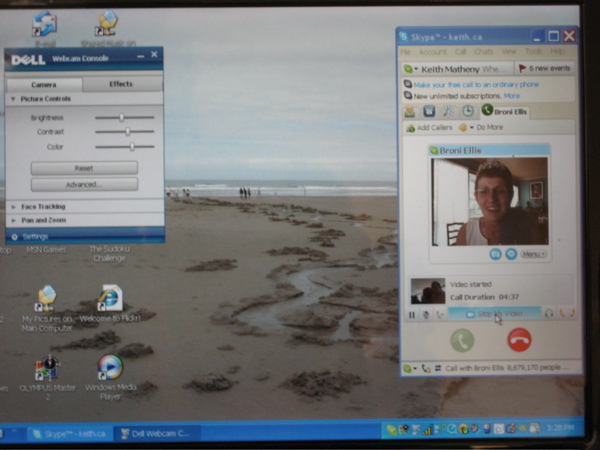Open the Skype Account menu
The width and height of the screenshot is (600, 450).
pos(433,52)
